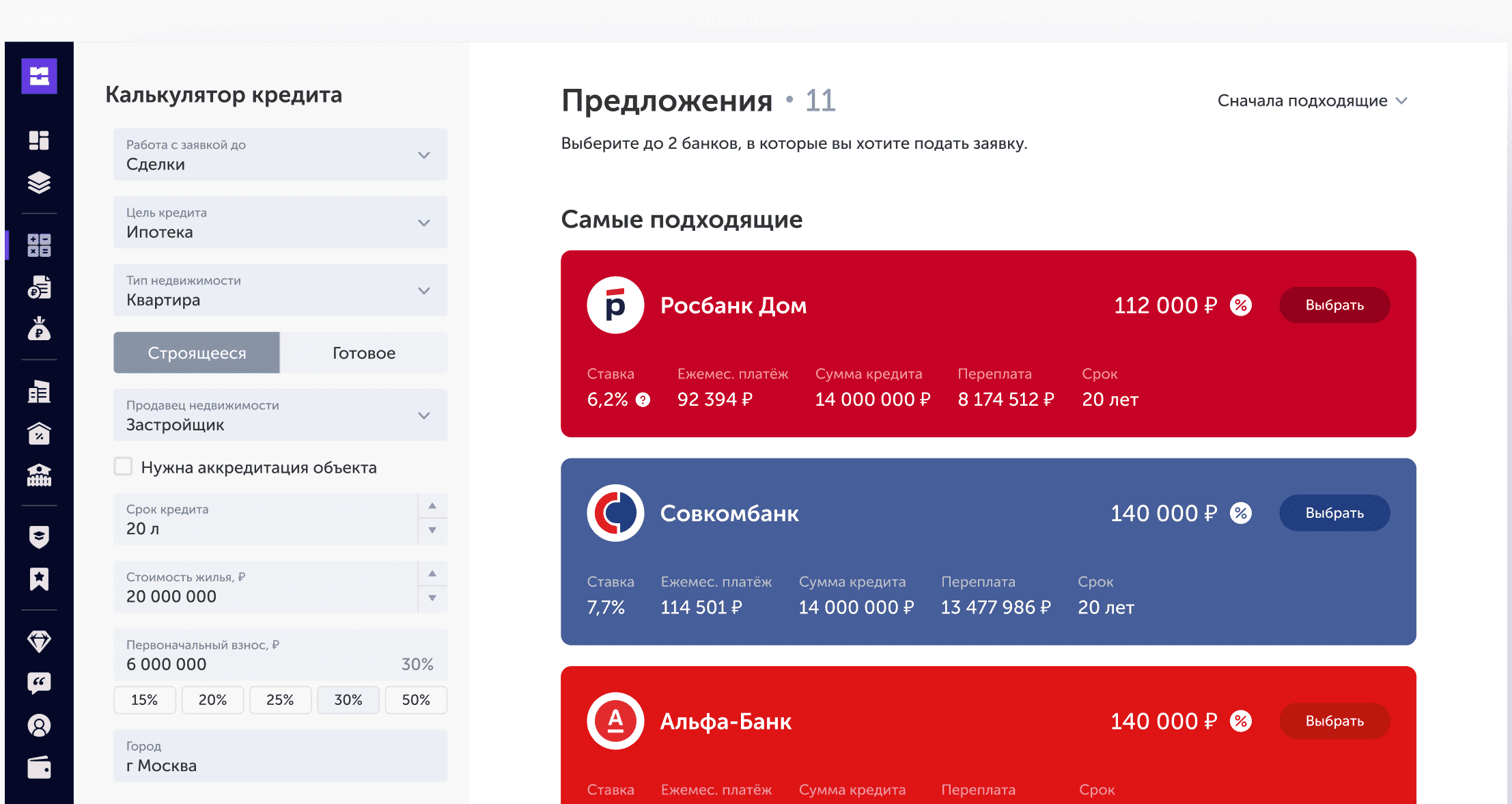Open the buildings icon in sidebar

39,391
